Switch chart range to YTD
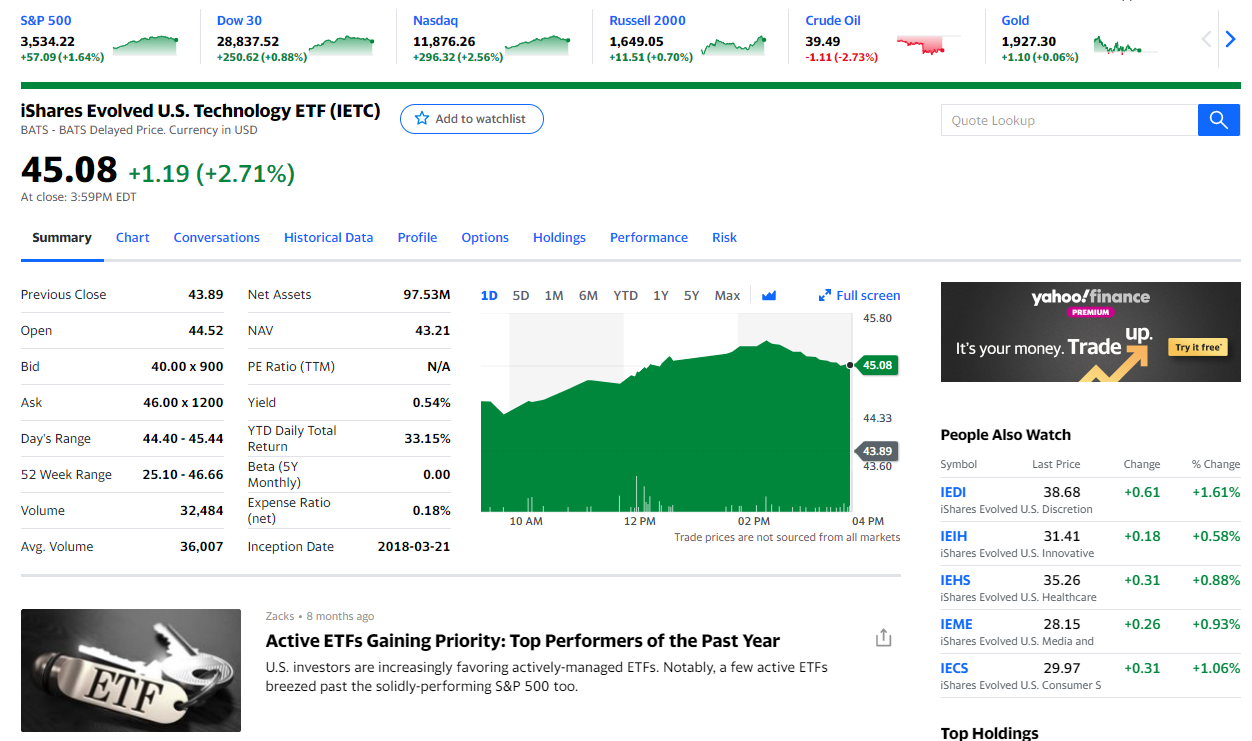1252x741 pixels. coord(625,295)
